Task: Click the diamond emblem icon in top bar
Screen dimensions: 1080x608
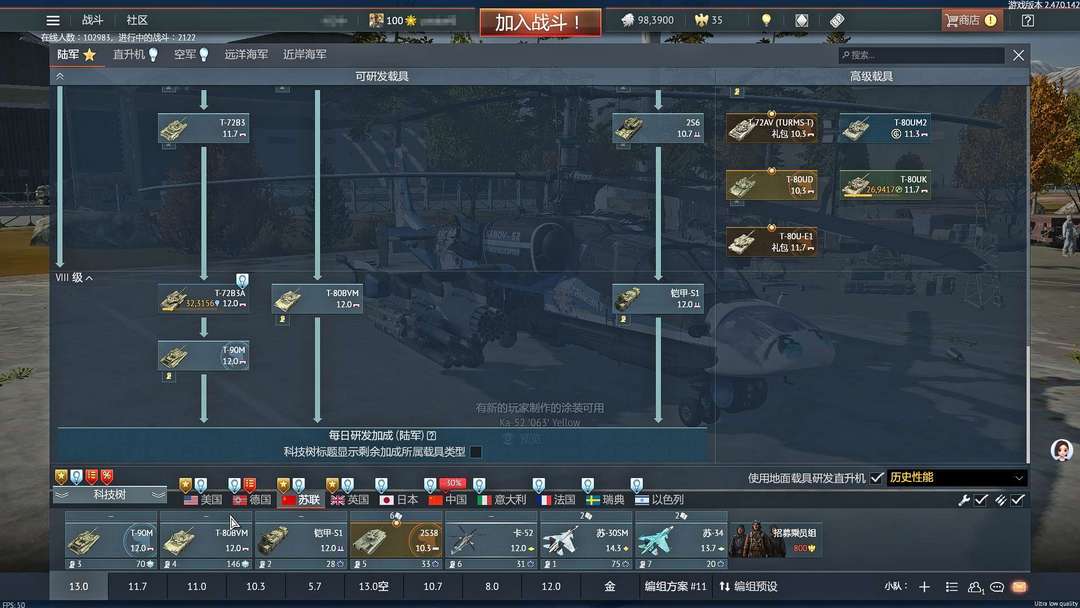Action: click(x=801, y=21)
